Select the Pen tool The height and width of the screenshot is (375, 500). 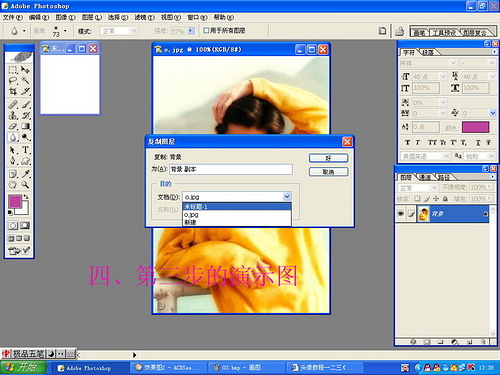(x=13, y=161)
